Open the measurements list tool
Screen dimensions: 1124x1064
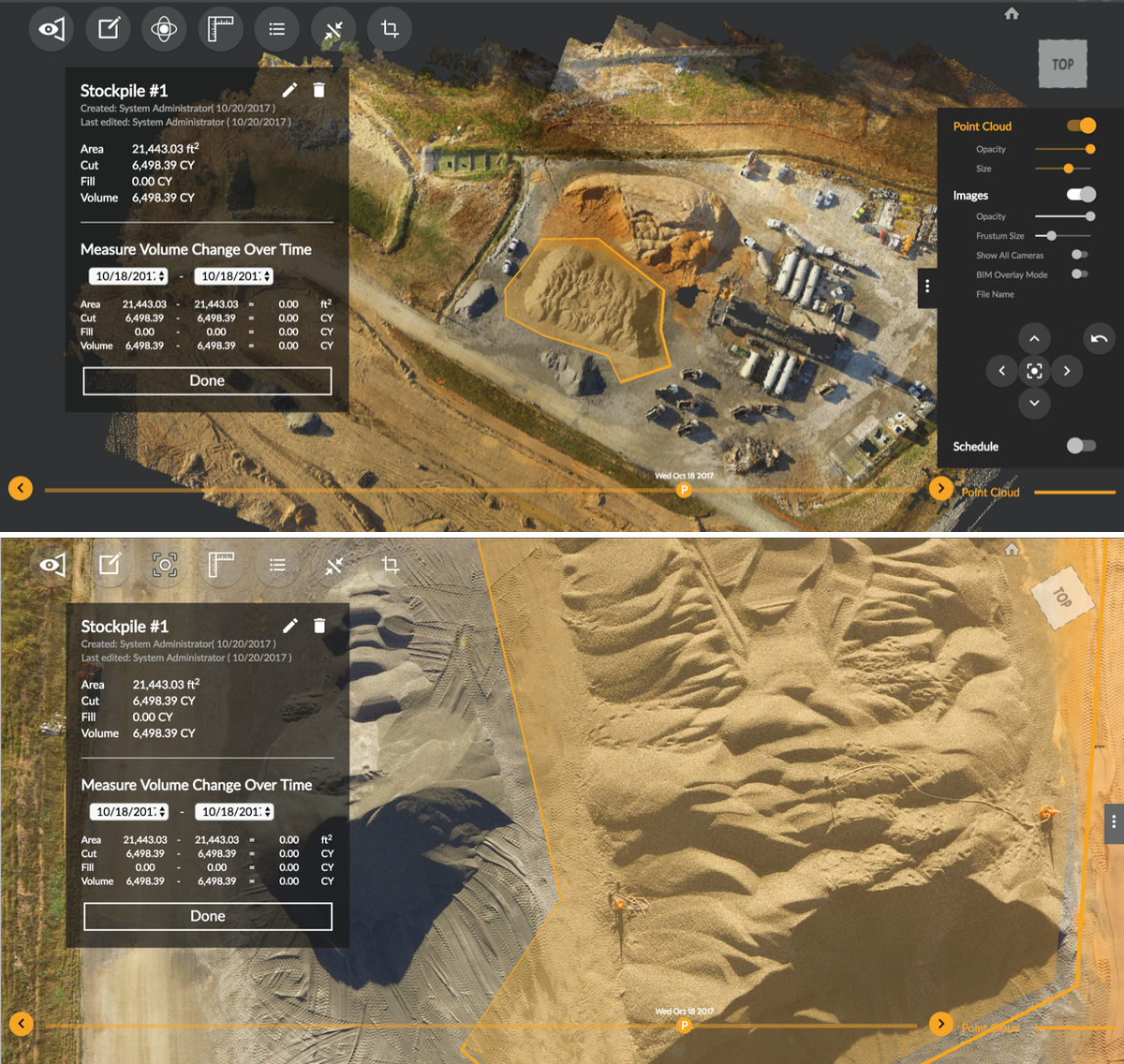tap(276, 28)
